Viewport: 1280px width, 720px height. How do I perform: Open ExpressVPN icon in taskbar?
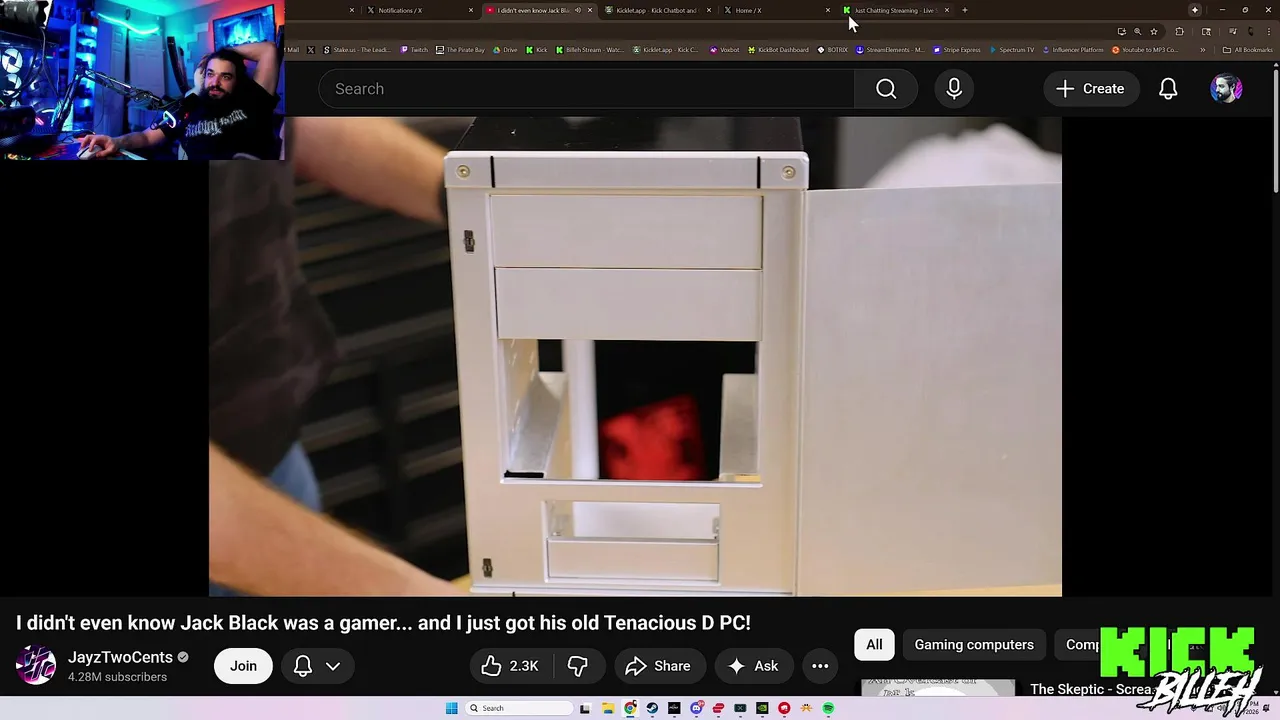[x=718, y=708]
